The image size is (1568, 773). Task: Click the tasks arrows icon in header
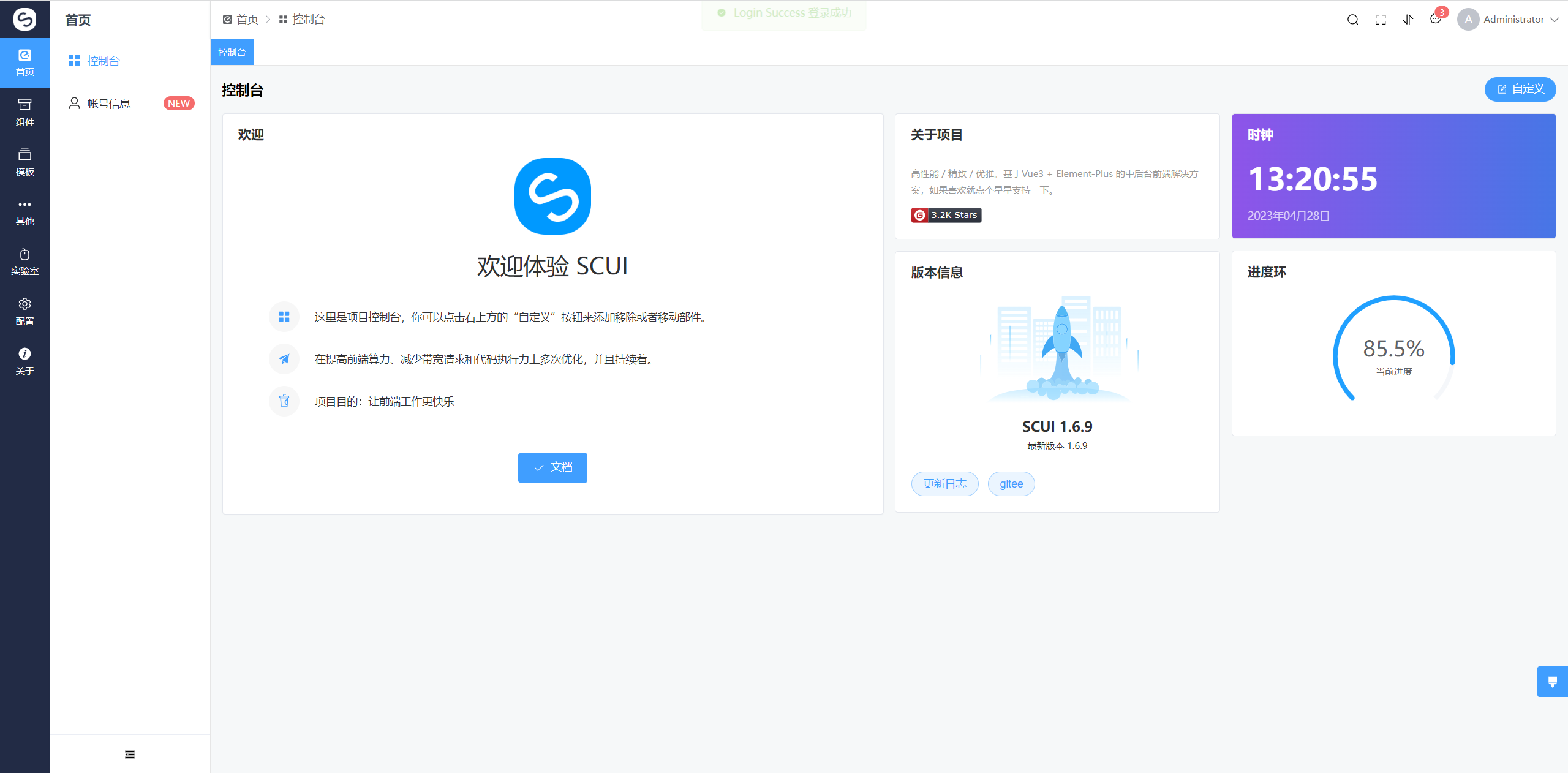[x=1408, y=20]
